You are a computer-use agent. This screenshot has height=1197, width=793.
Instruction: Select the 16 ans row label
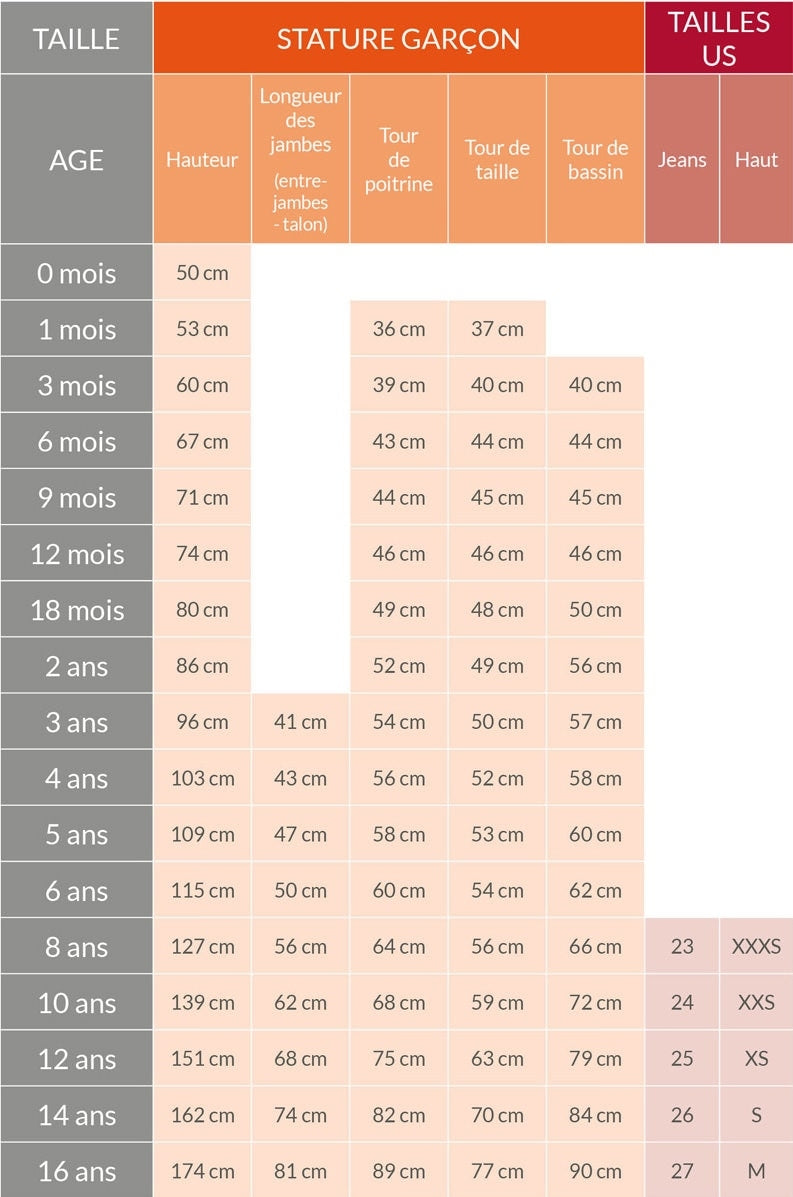76,1171
